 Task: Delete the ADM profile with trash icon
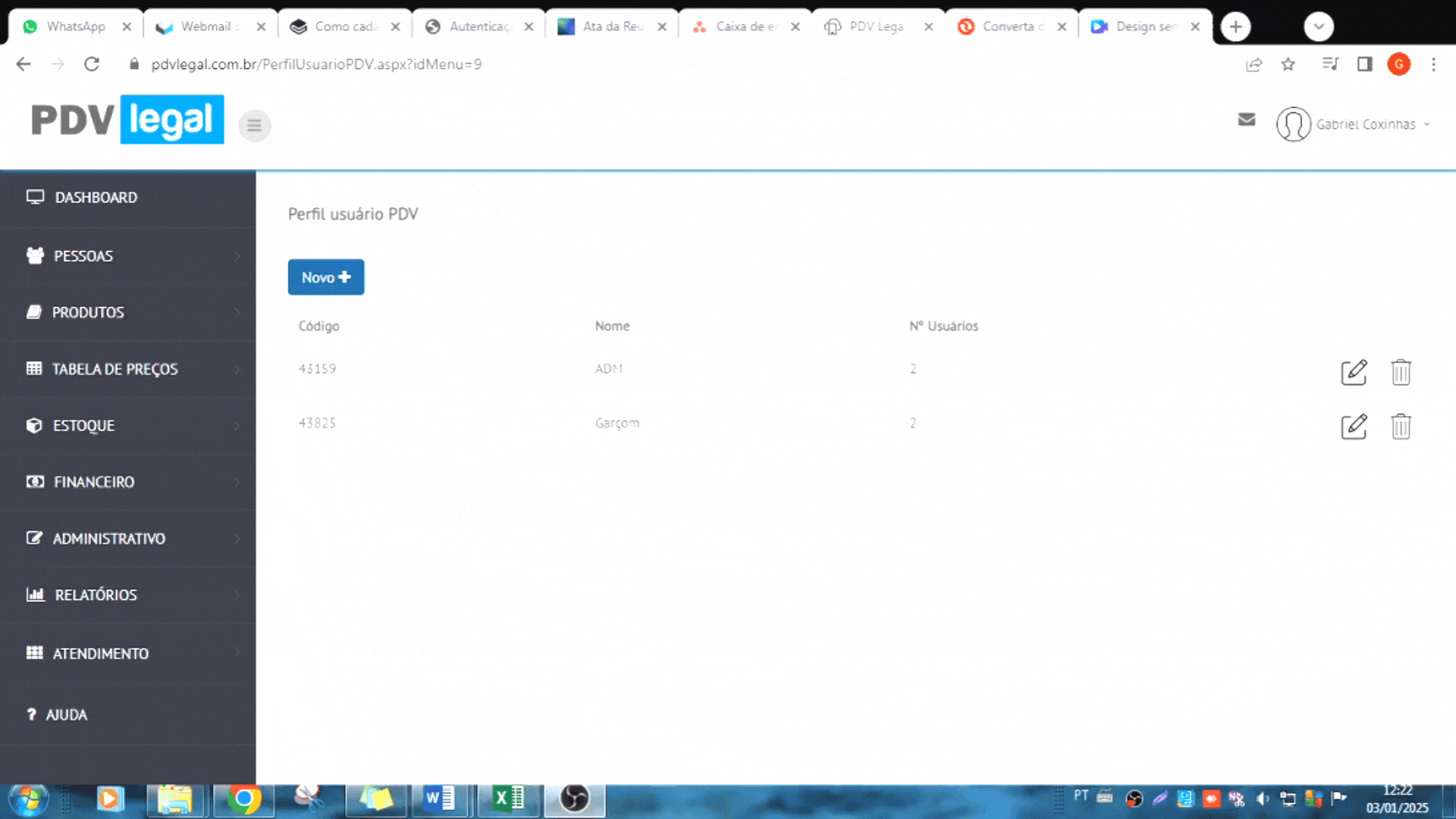(x=1401, y=372)
